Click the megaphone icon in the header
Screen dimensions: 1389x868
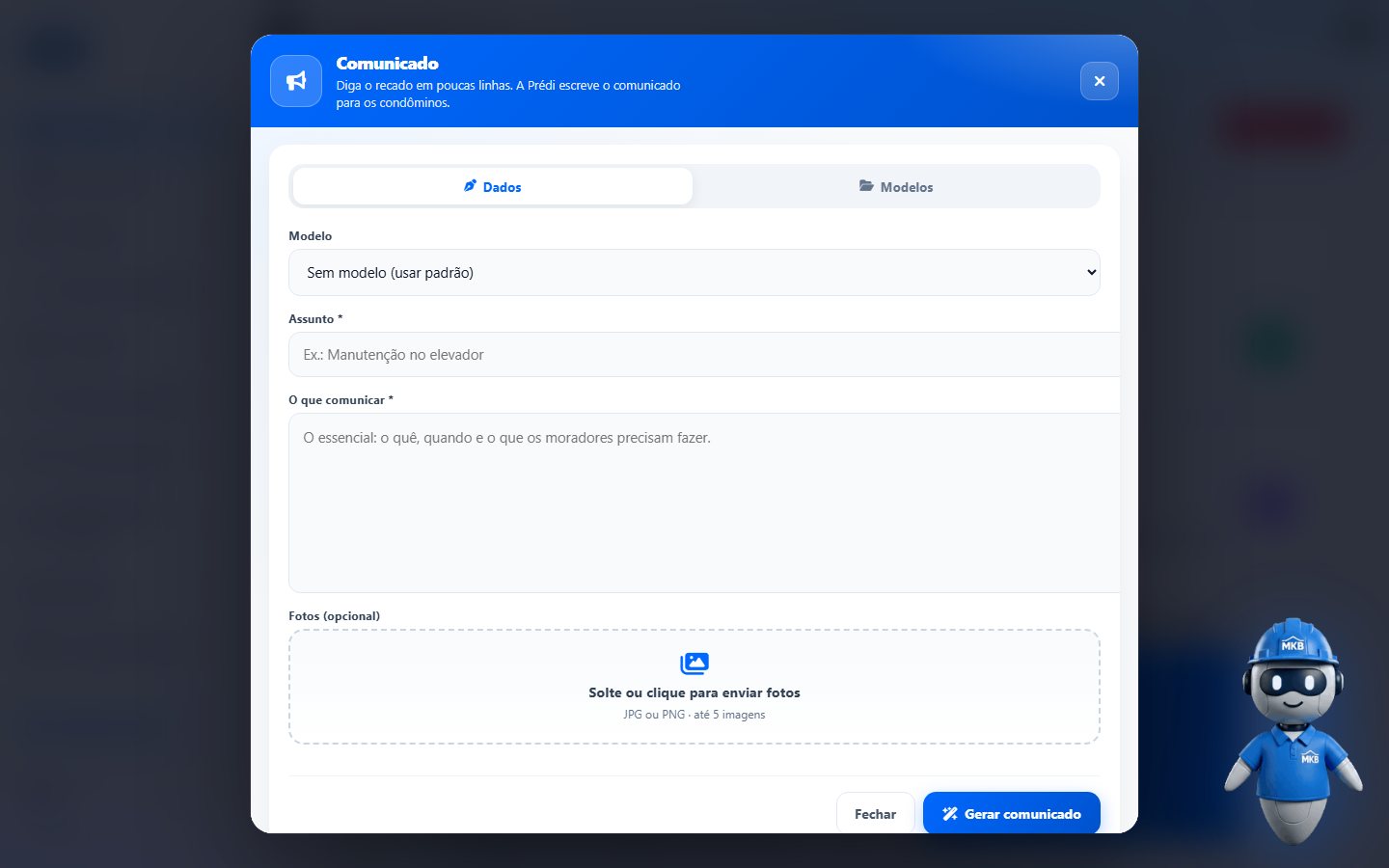tap(296, 81)
